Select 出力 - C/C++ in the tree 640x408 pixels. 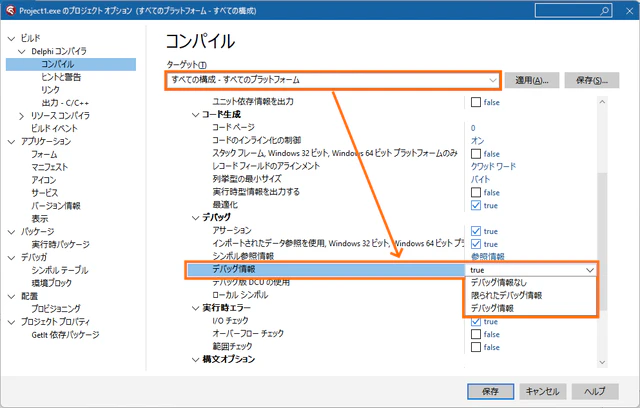coord(65,103)
